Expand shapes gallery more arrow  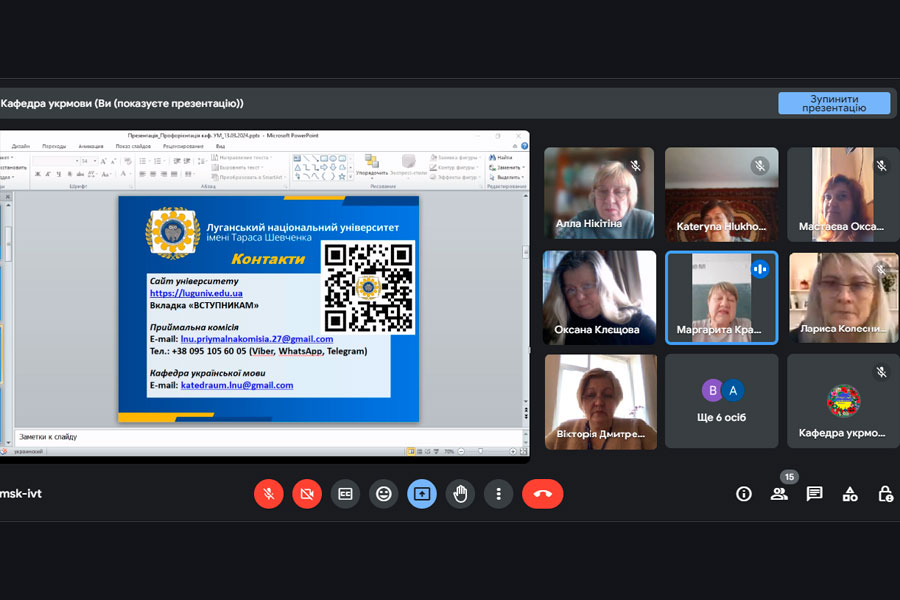click(351, 177)
